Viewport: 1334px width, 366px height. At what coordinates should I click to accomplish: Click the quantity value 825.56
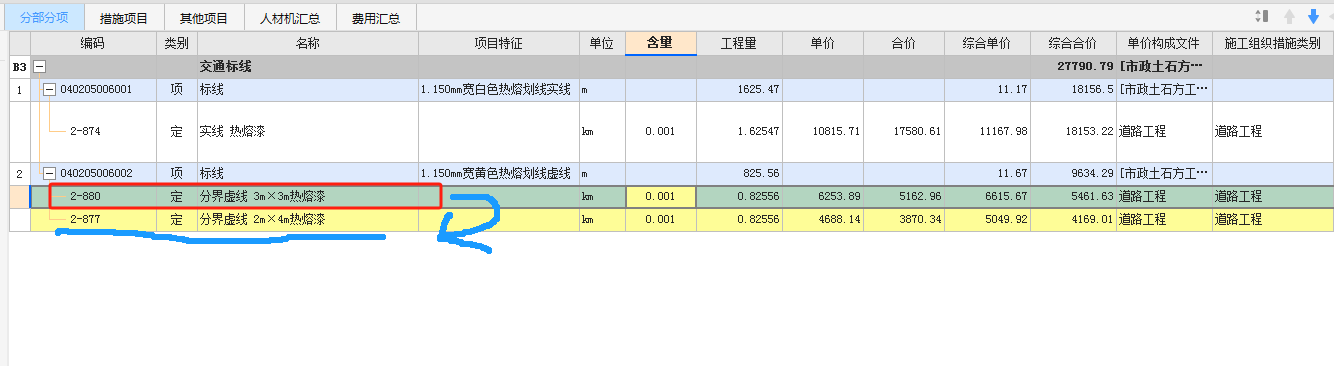(x=762, y=173)
